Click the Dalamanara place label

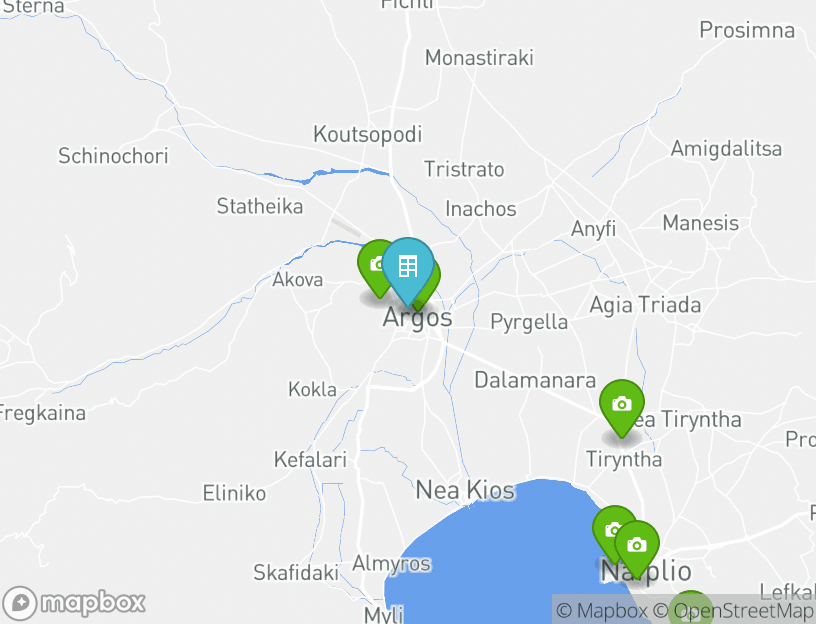tap(535, 380)
